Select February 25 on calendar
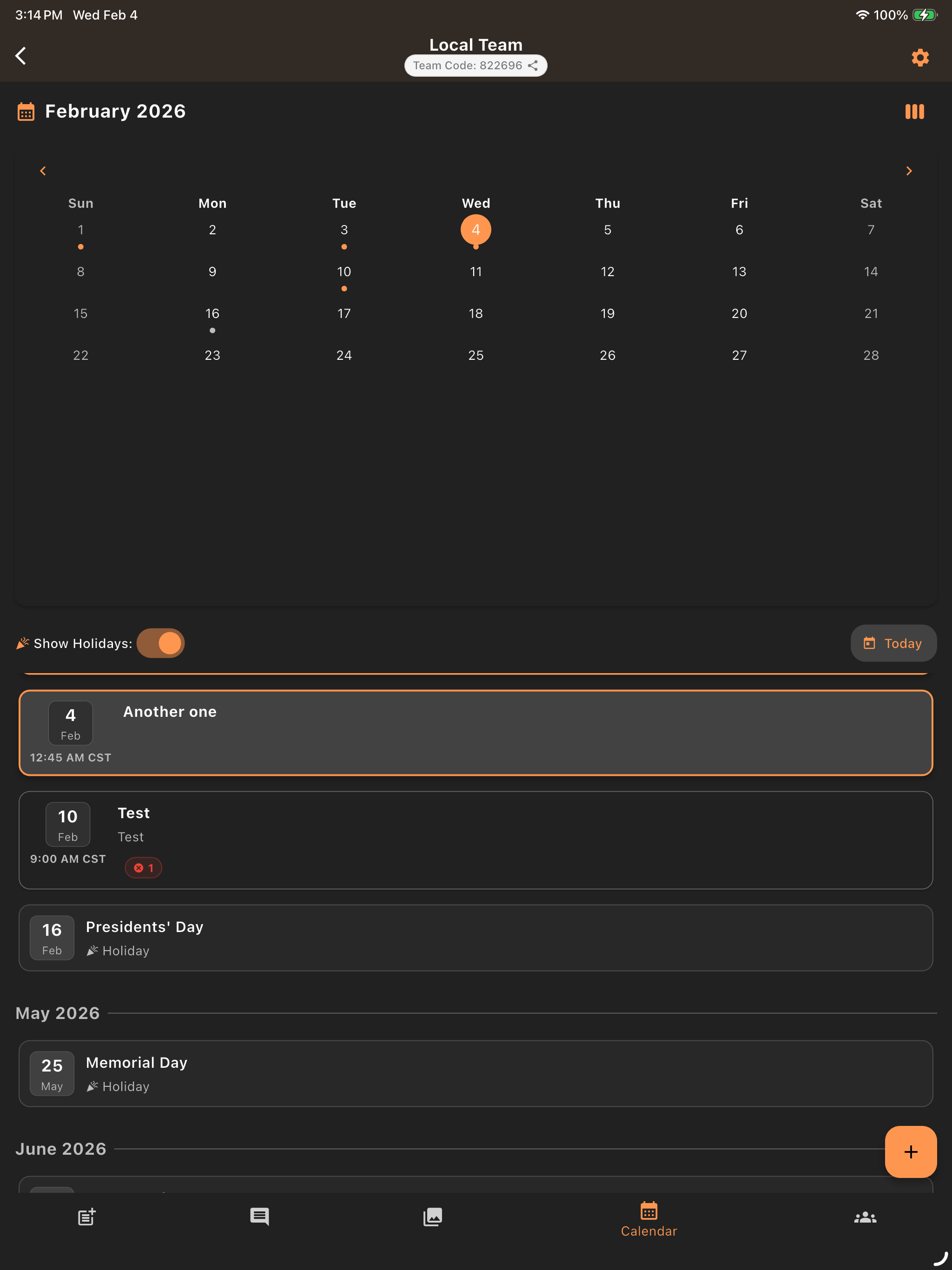 pos(476,356)
